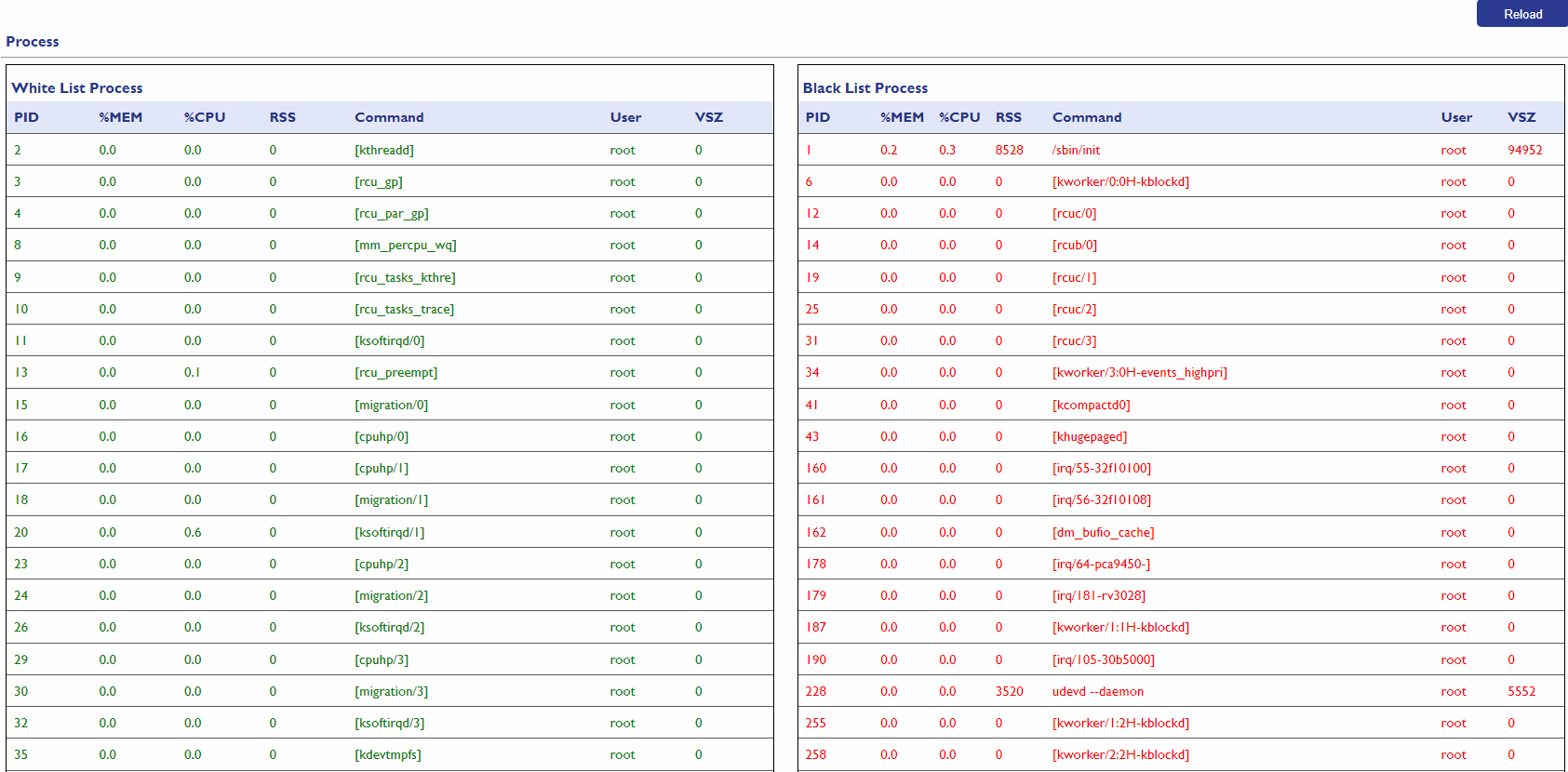Select the /sbin/init command entry
This screenshot has height=772, width=1568.
click(1076, 150)
